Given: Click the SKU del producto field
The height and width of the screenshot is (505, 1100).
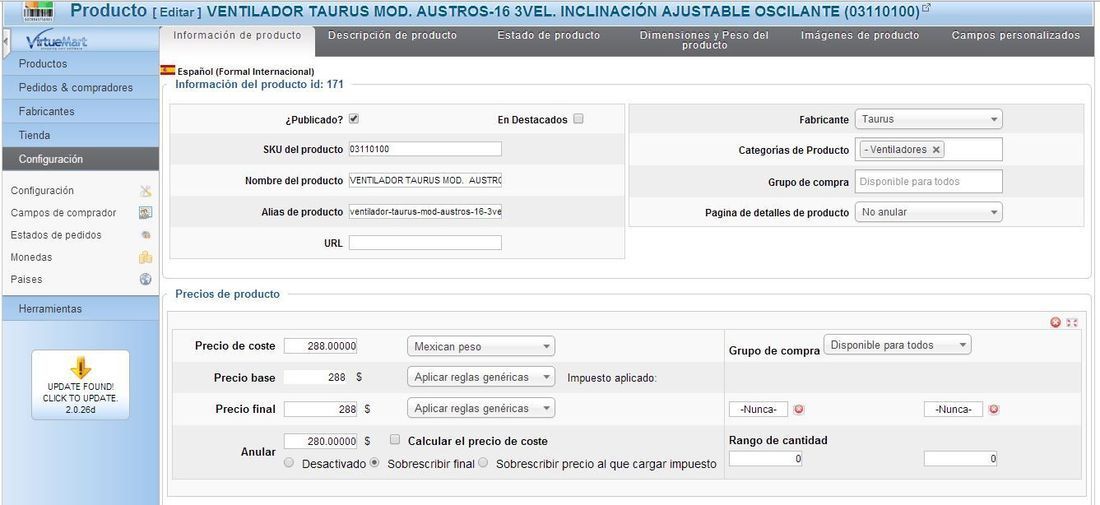Looking at the screenshot, I should coord(425,149).
